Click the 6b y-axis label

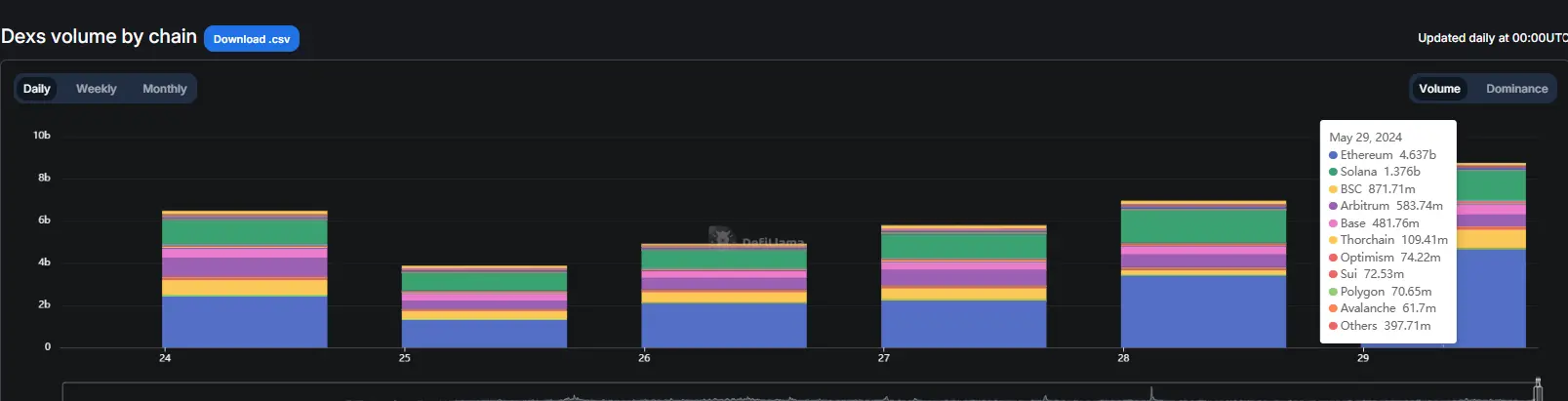45,221
